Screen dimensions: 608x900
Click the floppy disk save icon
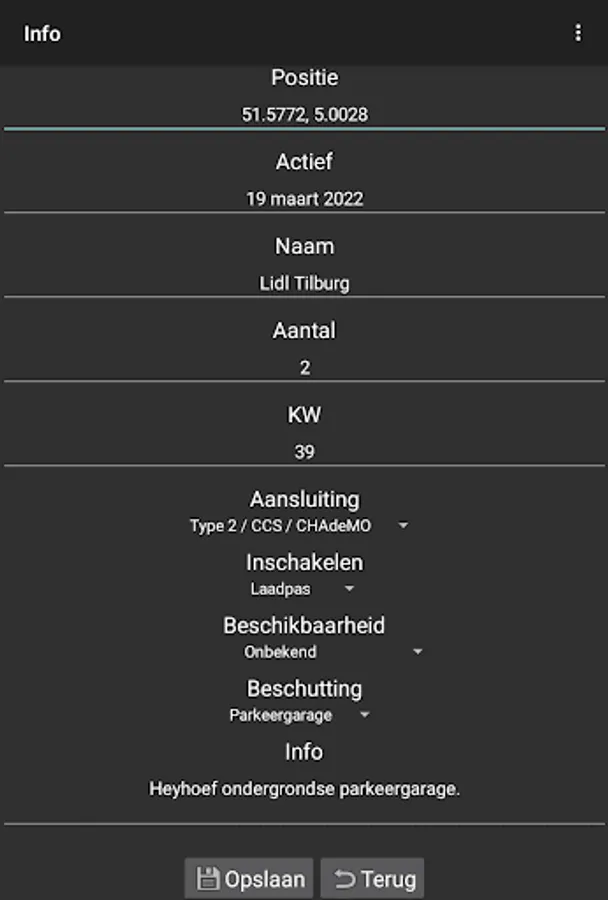coord(208,879)
